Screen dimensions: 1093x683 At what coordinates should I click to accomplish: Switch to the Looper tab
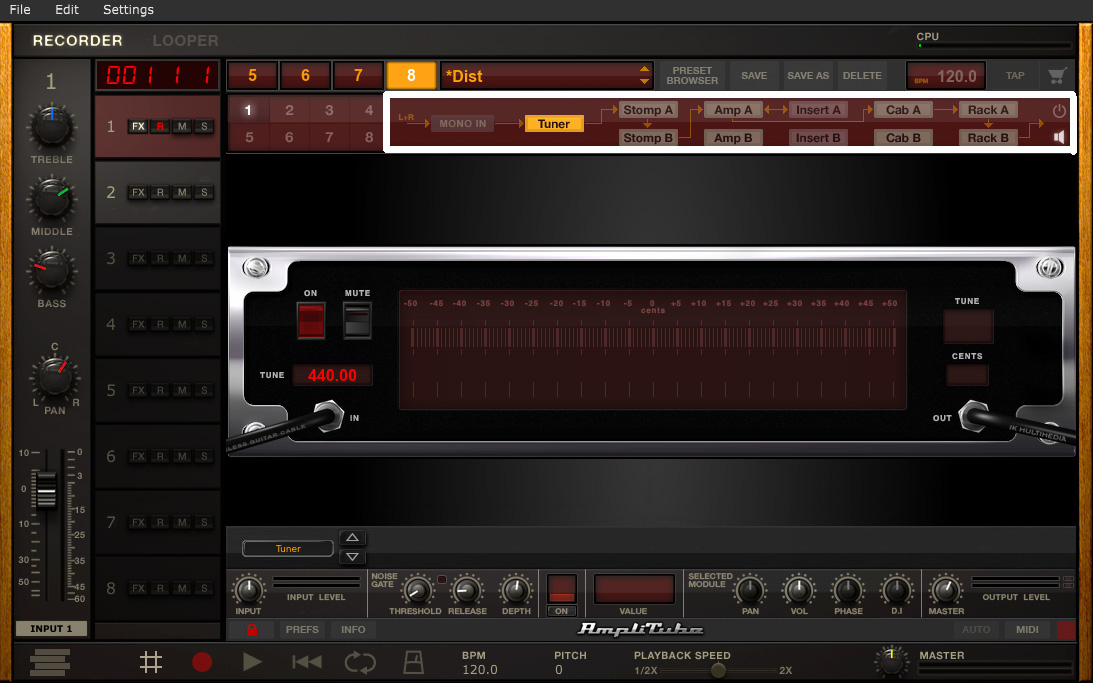[x=185, y=40]
